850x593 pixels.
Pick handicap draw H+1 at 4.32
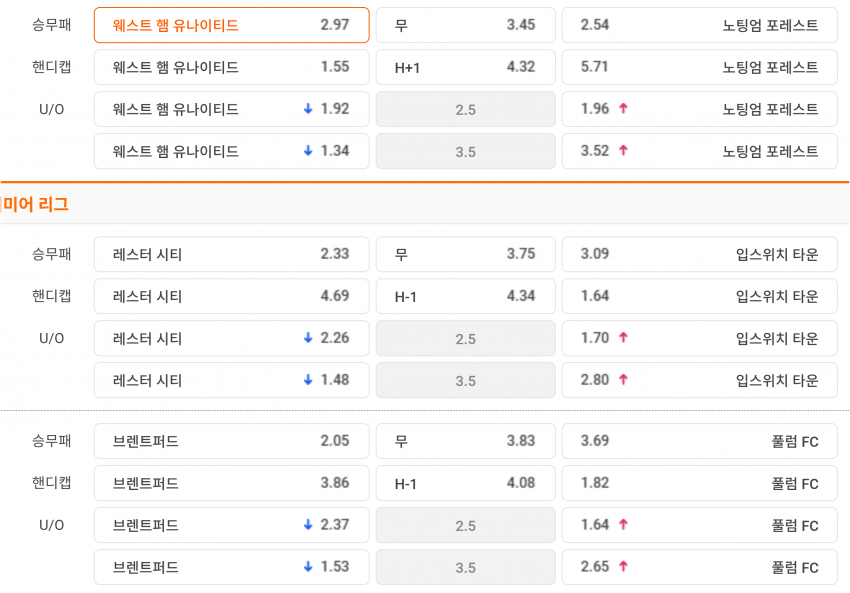coord(466,67)
